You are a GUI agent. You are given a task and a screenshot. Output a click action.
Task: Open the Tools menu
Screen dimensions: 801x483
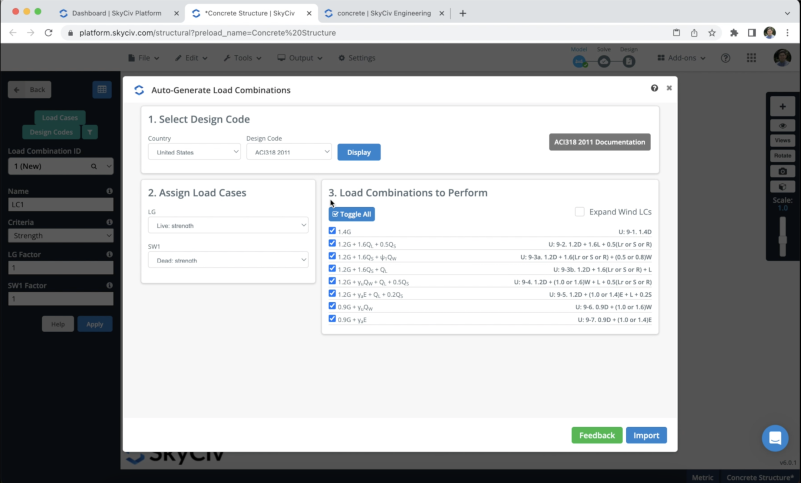point(242,58)
